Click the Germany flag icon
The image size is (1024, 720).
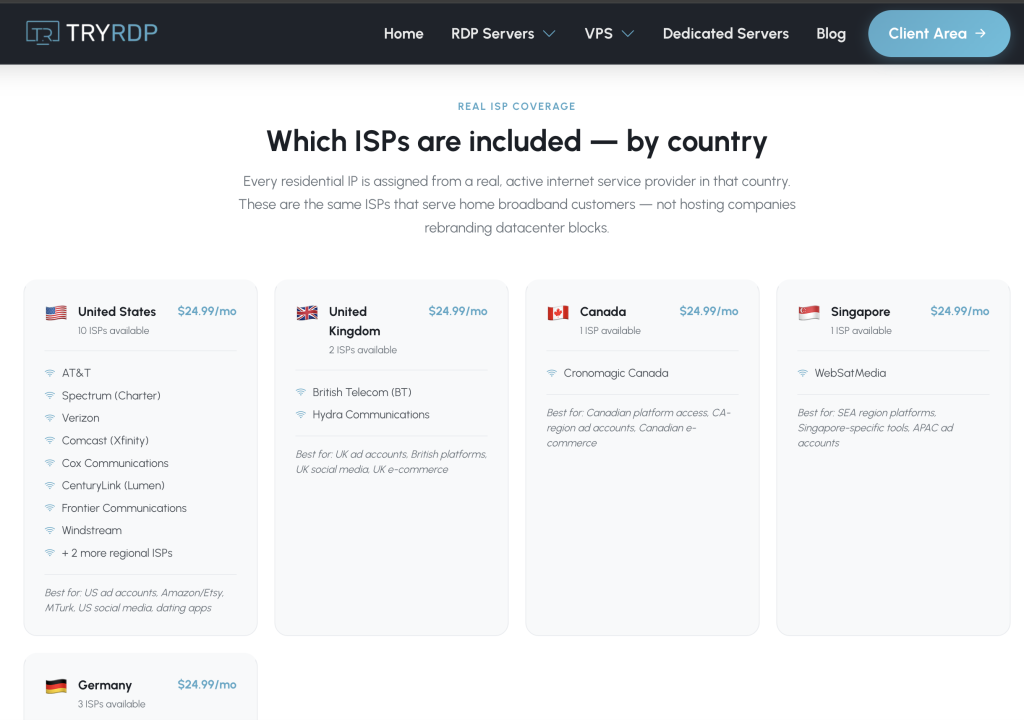point(56,686)
